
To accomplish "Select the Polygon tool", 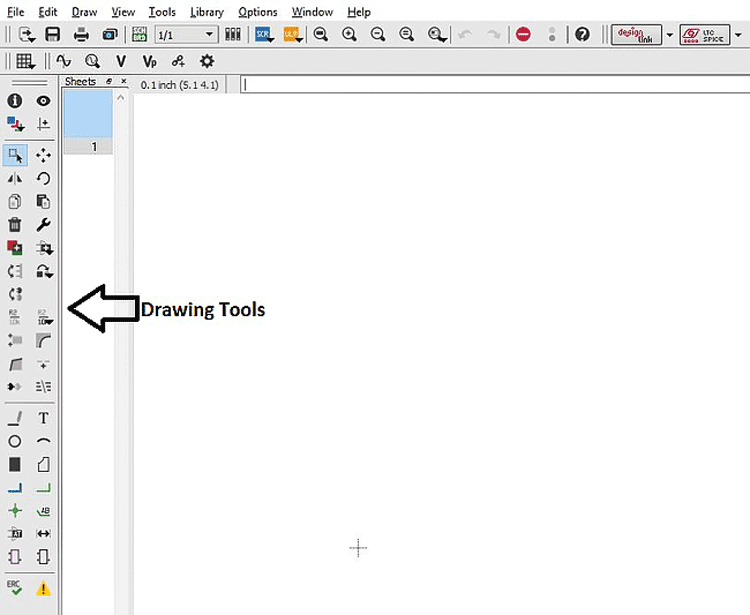I will coord(44,464).
